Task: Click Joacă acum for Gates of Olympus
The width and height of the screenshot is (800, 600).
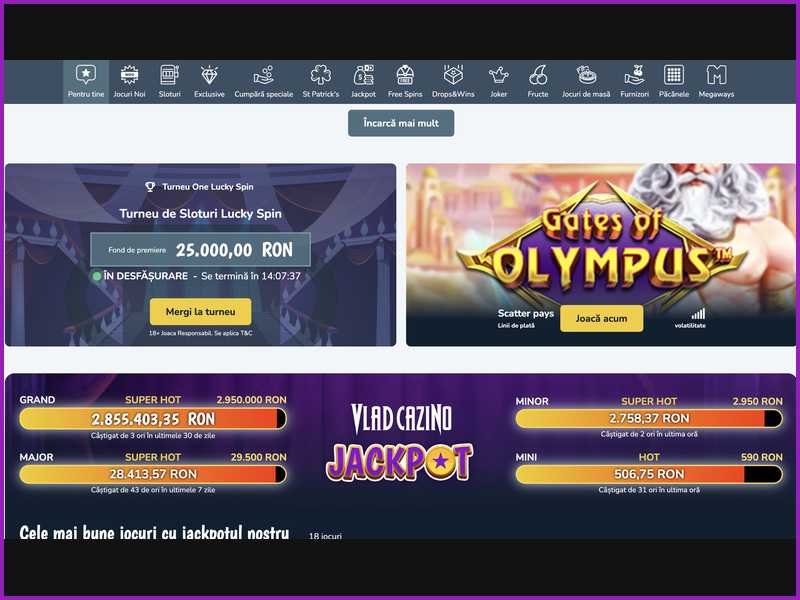Action: (x=601, y=317)
